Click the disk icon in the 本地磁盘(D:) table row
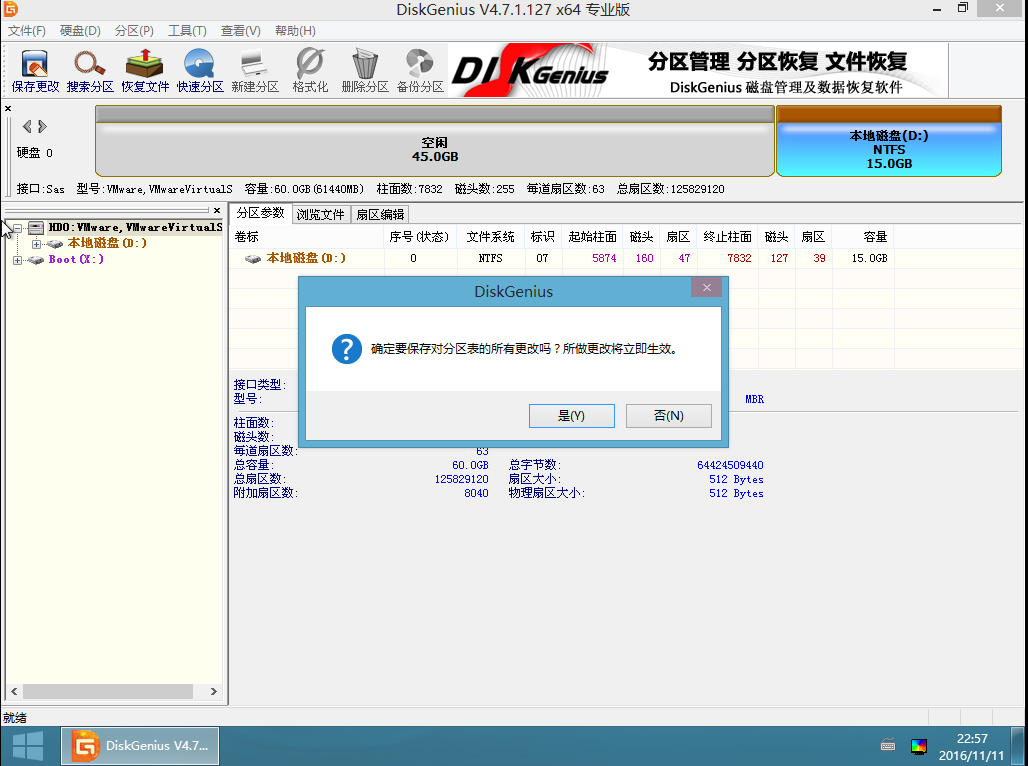 253,258
